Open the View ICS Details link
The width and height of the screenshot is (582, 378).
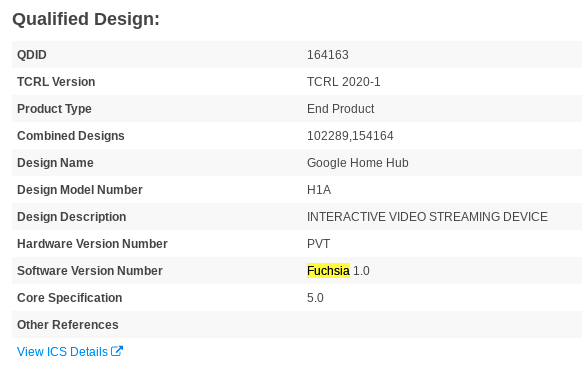(70, 352)
